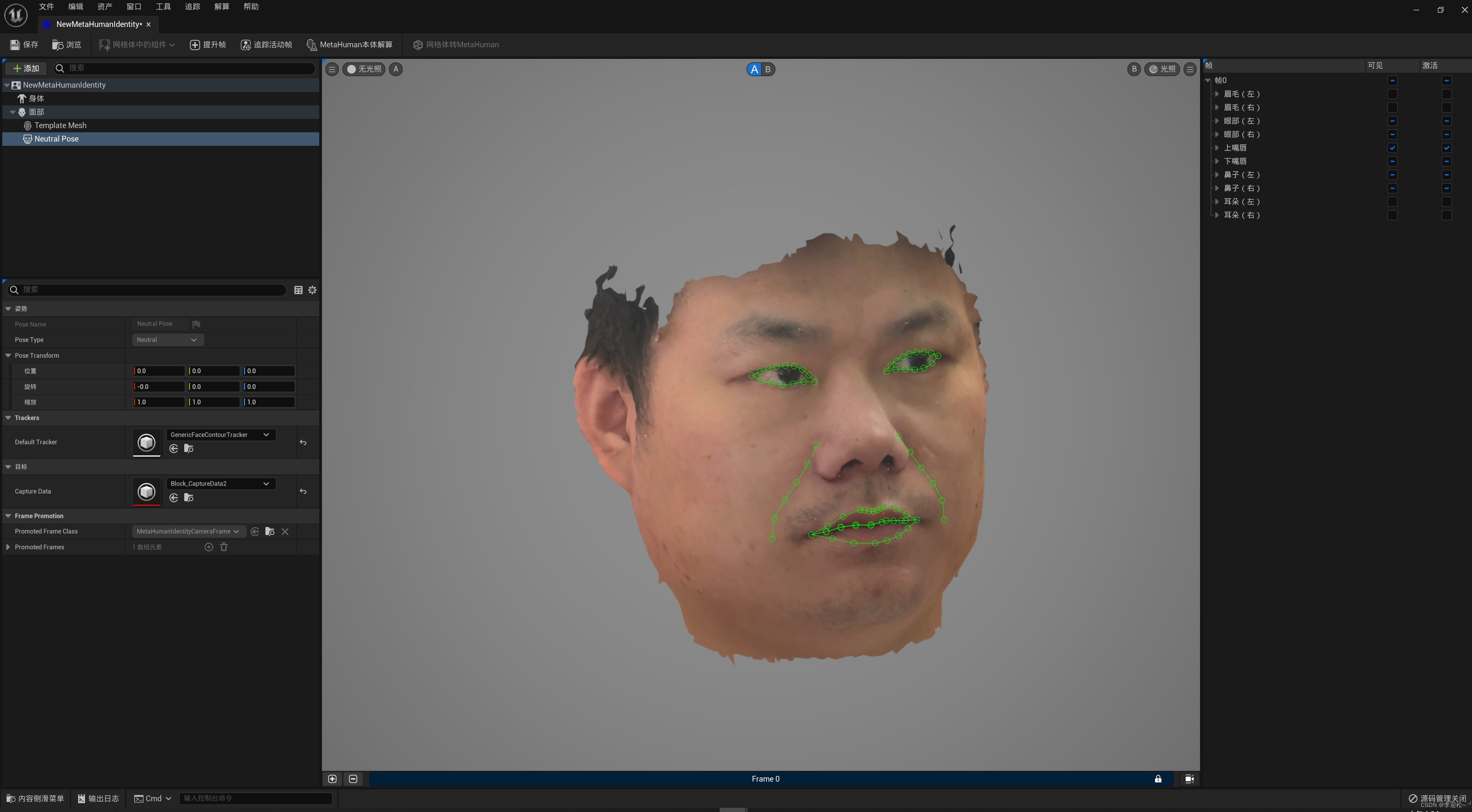
Task: Open GenericFaceContourTracker dropdown
Action: (220, 435)
